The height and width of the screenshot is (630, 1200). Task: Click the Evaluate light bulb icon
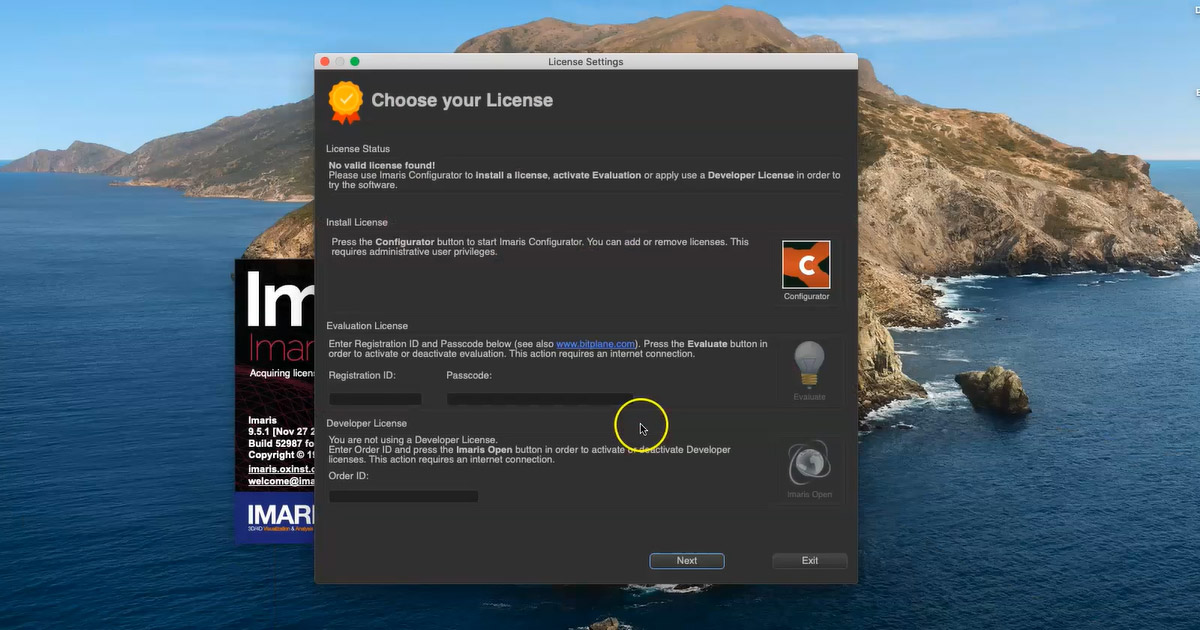coord(809,365)
